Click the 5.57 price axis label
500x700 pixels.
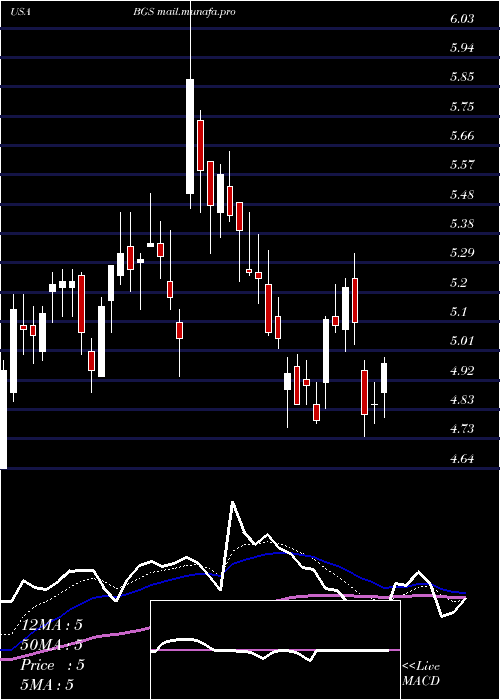(462, 165)
